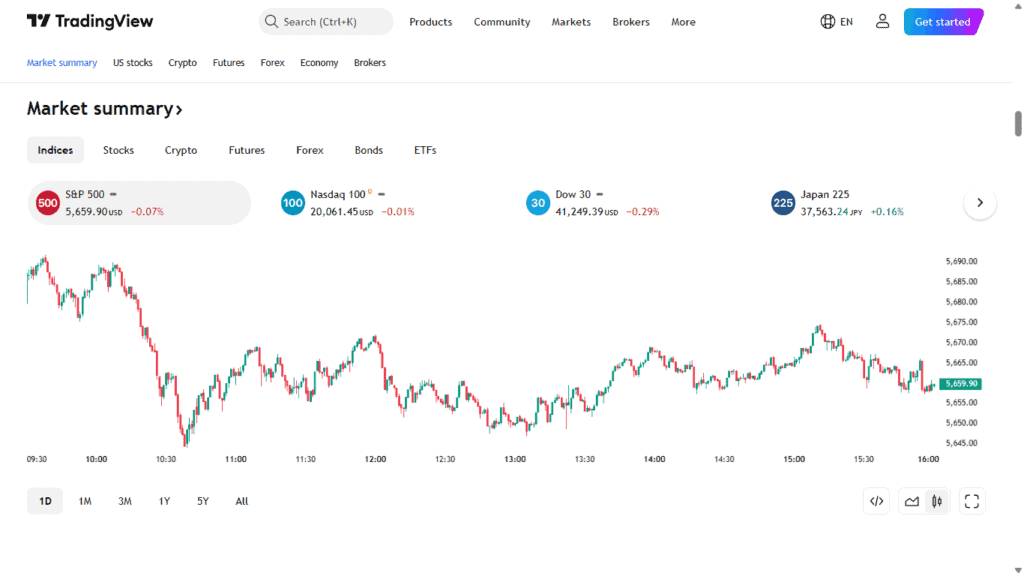Image resolution: width=1024 pixels, height=576 pixels.
Task: Open the embed widget code icon
Action: point(876,501)
